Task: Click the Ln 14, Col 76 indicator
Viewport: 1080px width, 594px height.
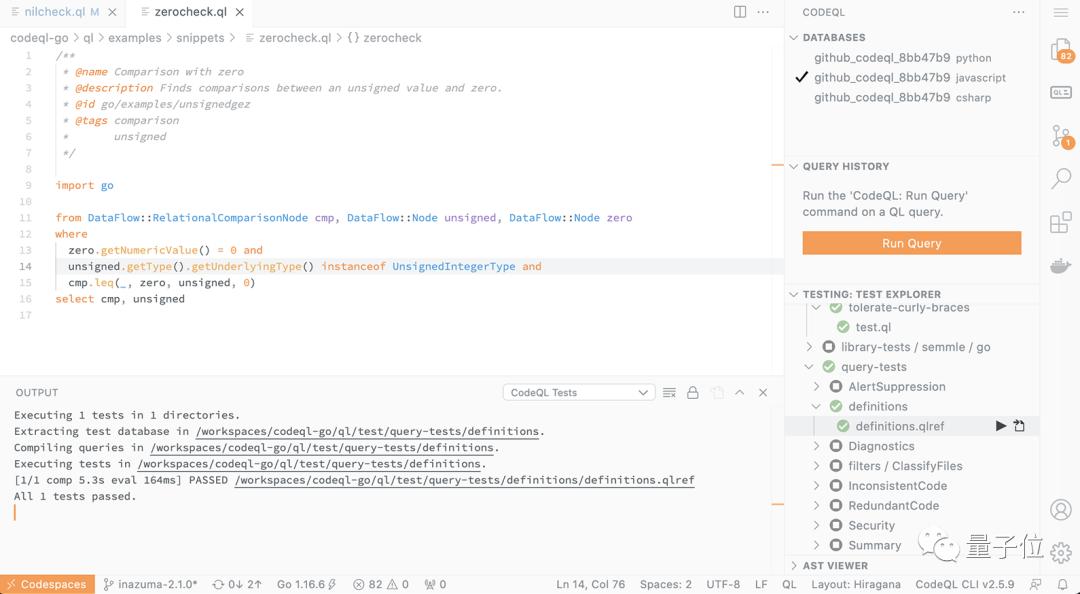Action: (590, 584)
